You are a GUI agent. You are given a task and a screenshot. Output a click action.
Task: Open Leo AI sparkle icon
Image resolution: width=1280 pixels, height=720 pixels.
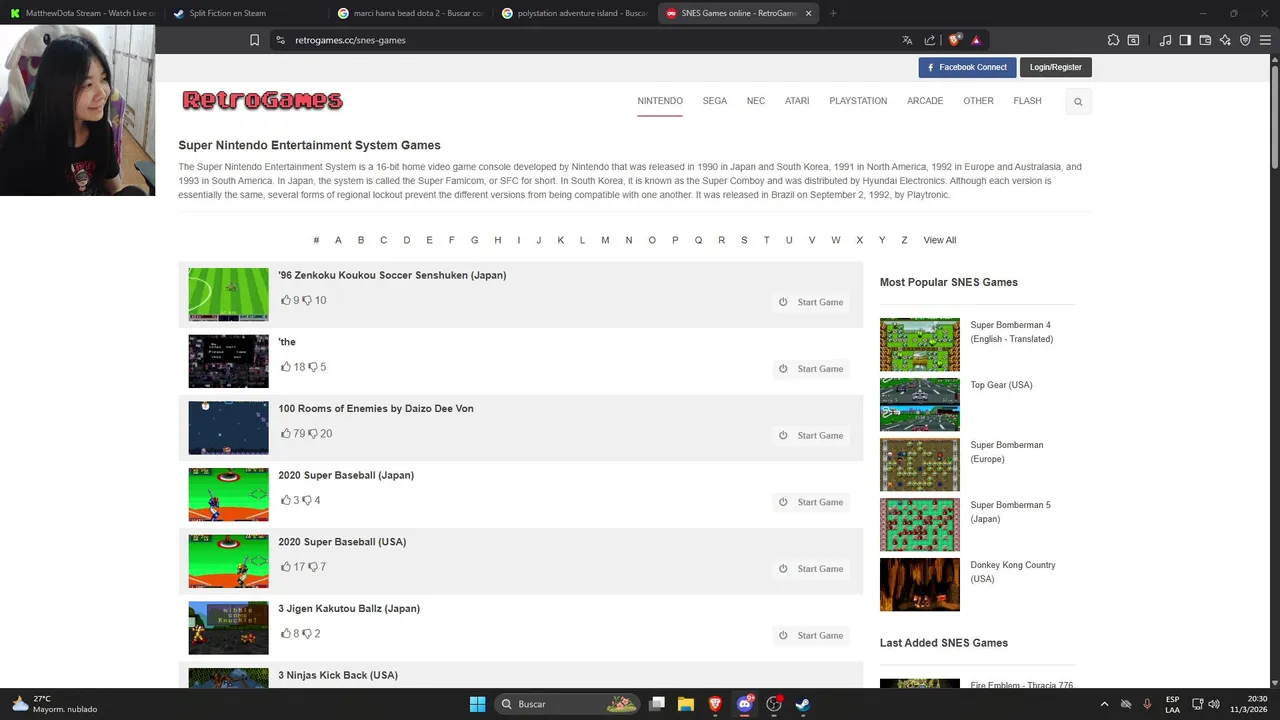click(x=1225, y=40)
